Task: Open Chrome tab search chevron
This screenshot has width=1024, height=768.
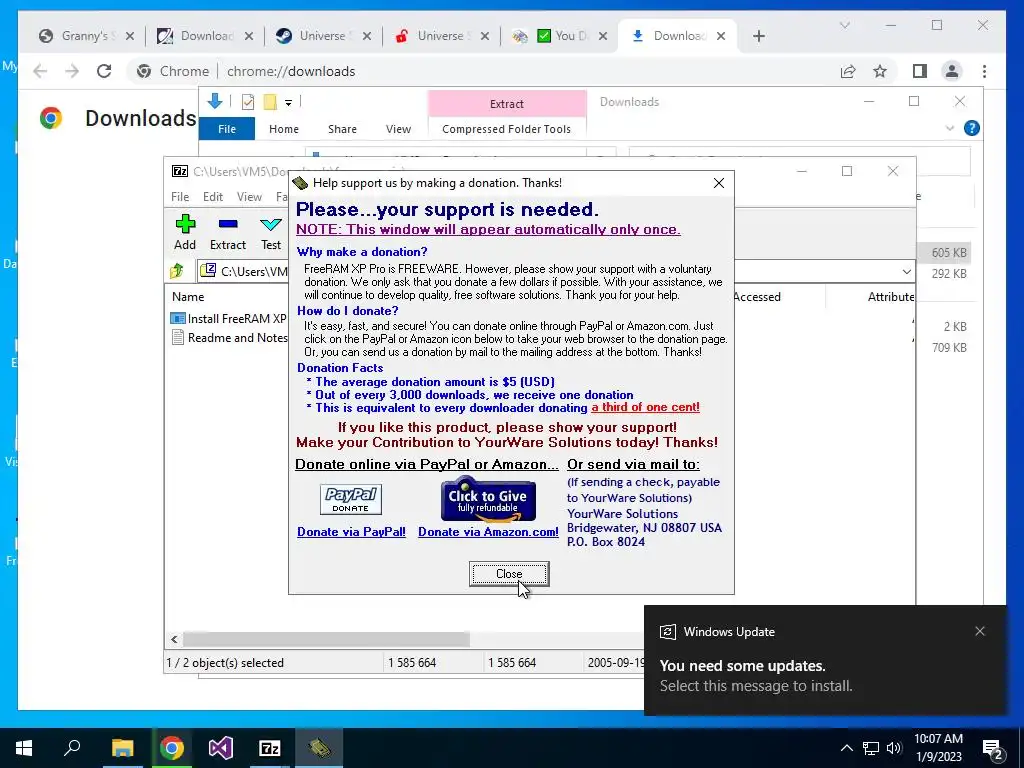Action: click(844, 25)
